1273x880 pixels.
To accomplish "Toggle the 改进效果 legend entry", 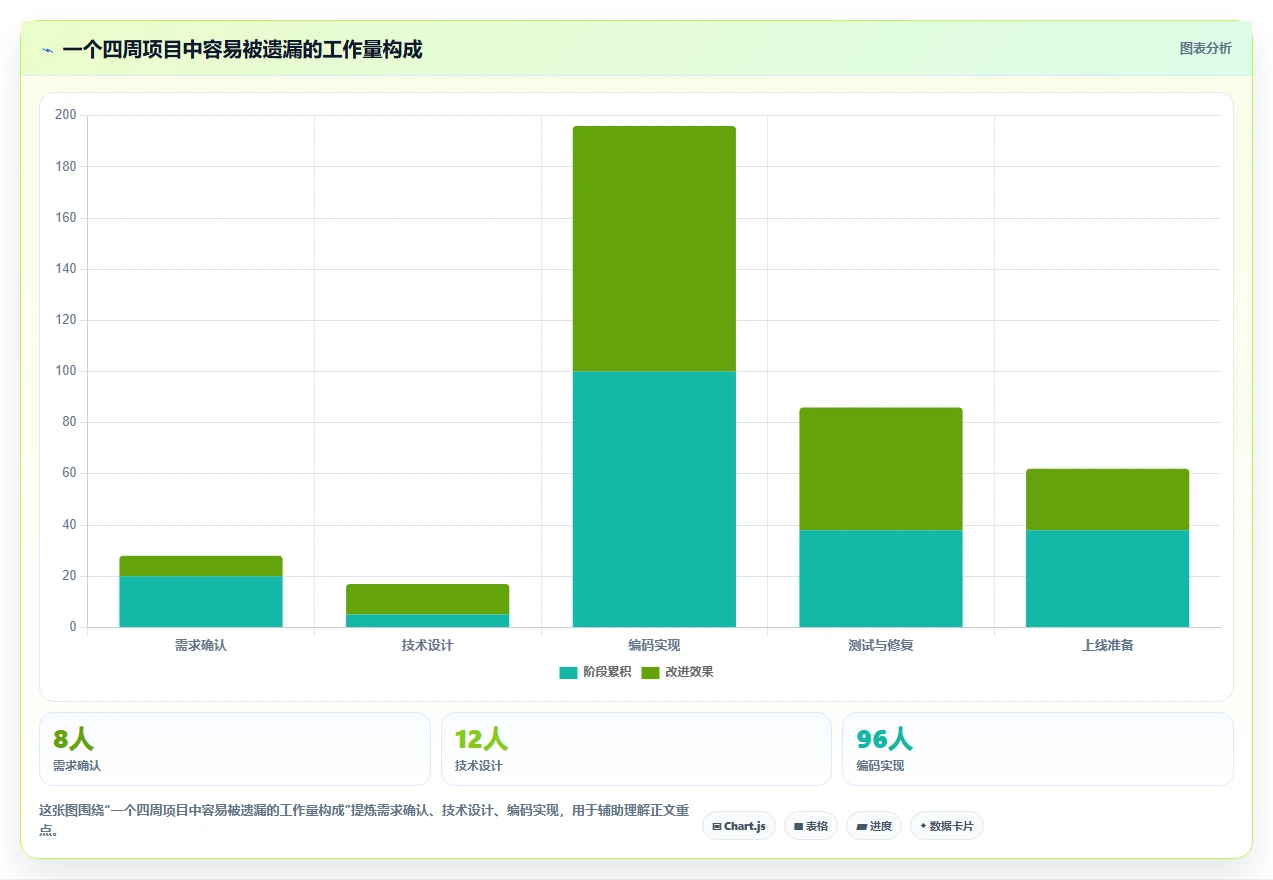I will [677, 672].
